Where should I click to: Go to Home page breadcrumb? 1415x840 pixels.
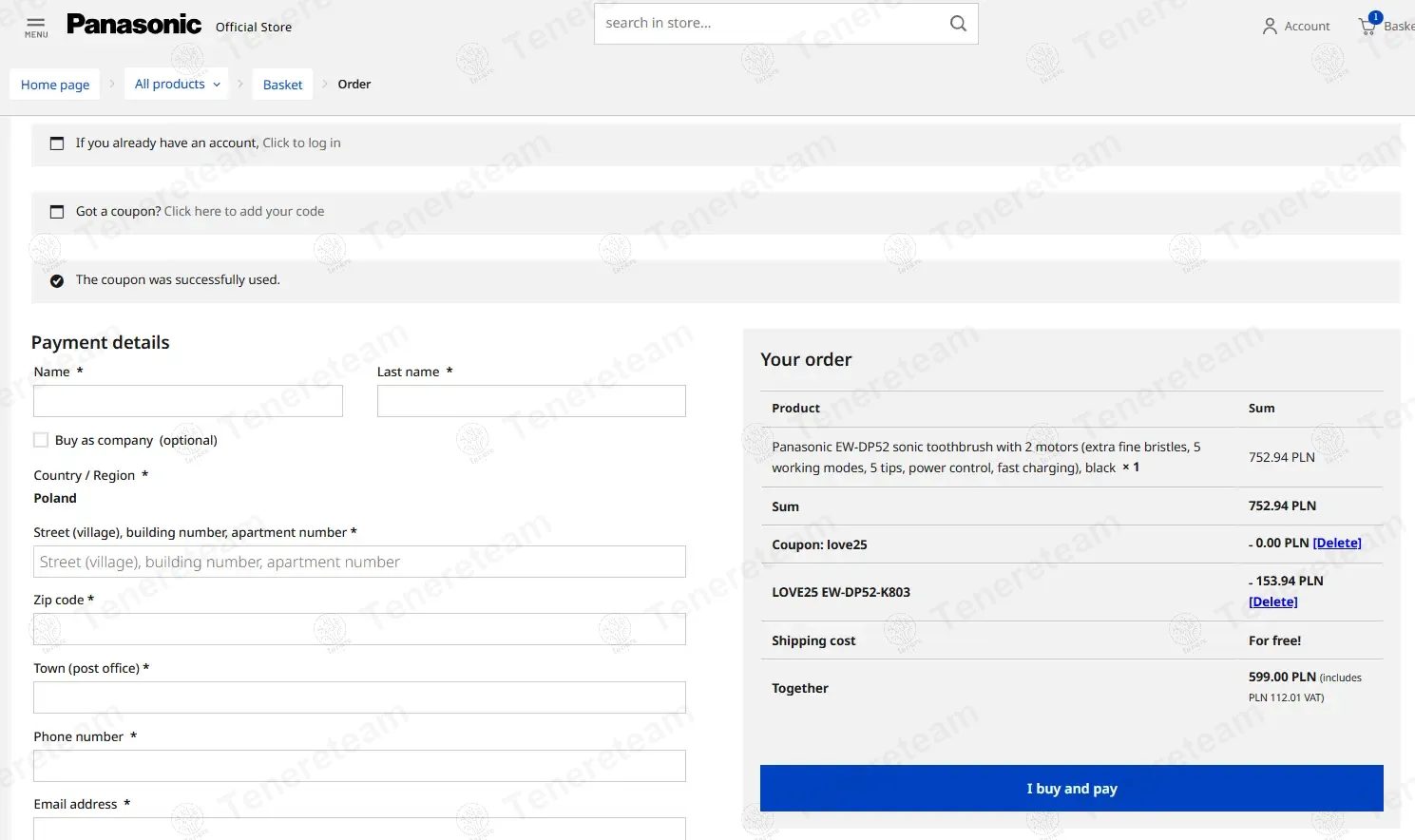[55, 85]
